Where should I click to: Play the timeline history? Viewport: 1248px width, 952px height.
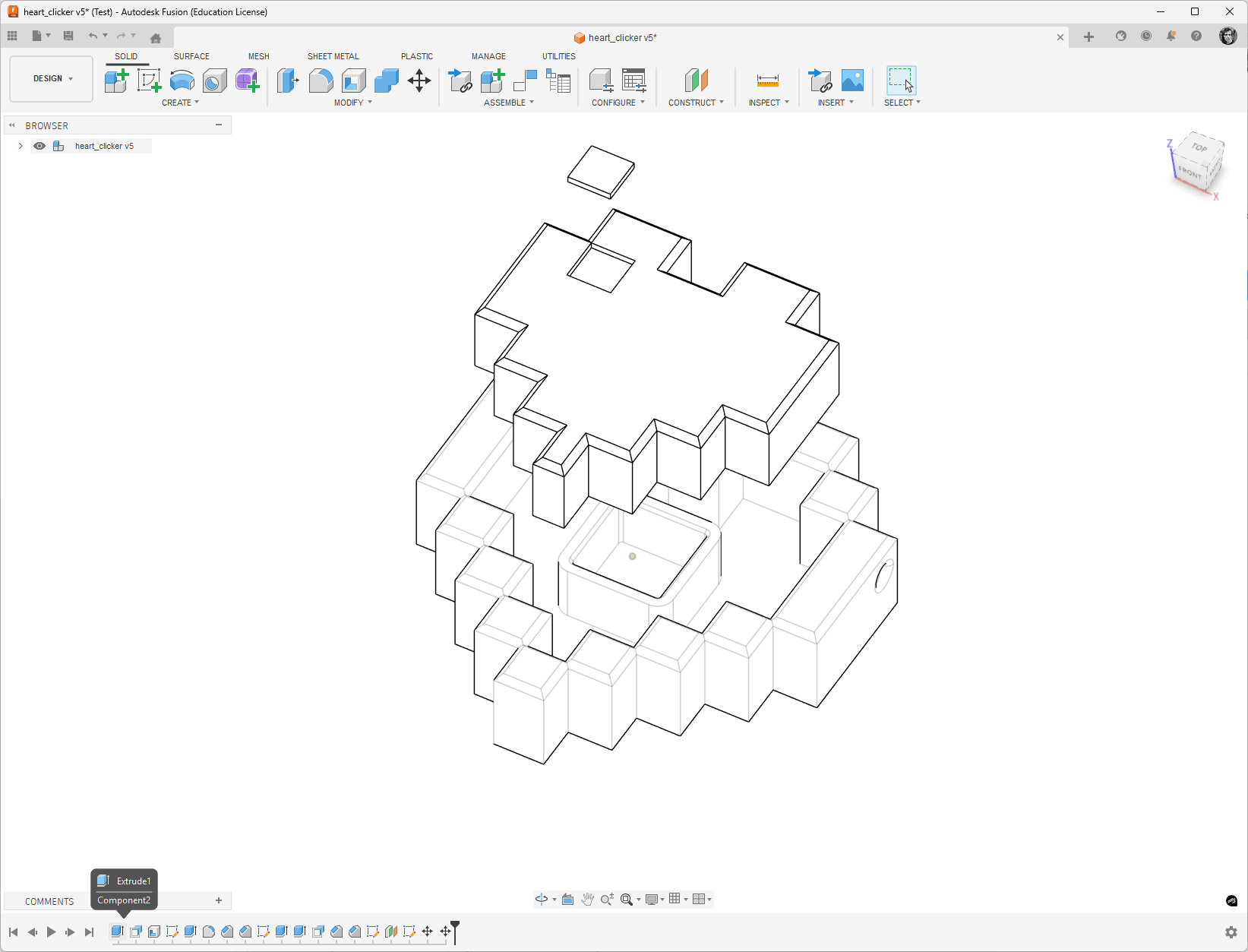click(51, 931)
